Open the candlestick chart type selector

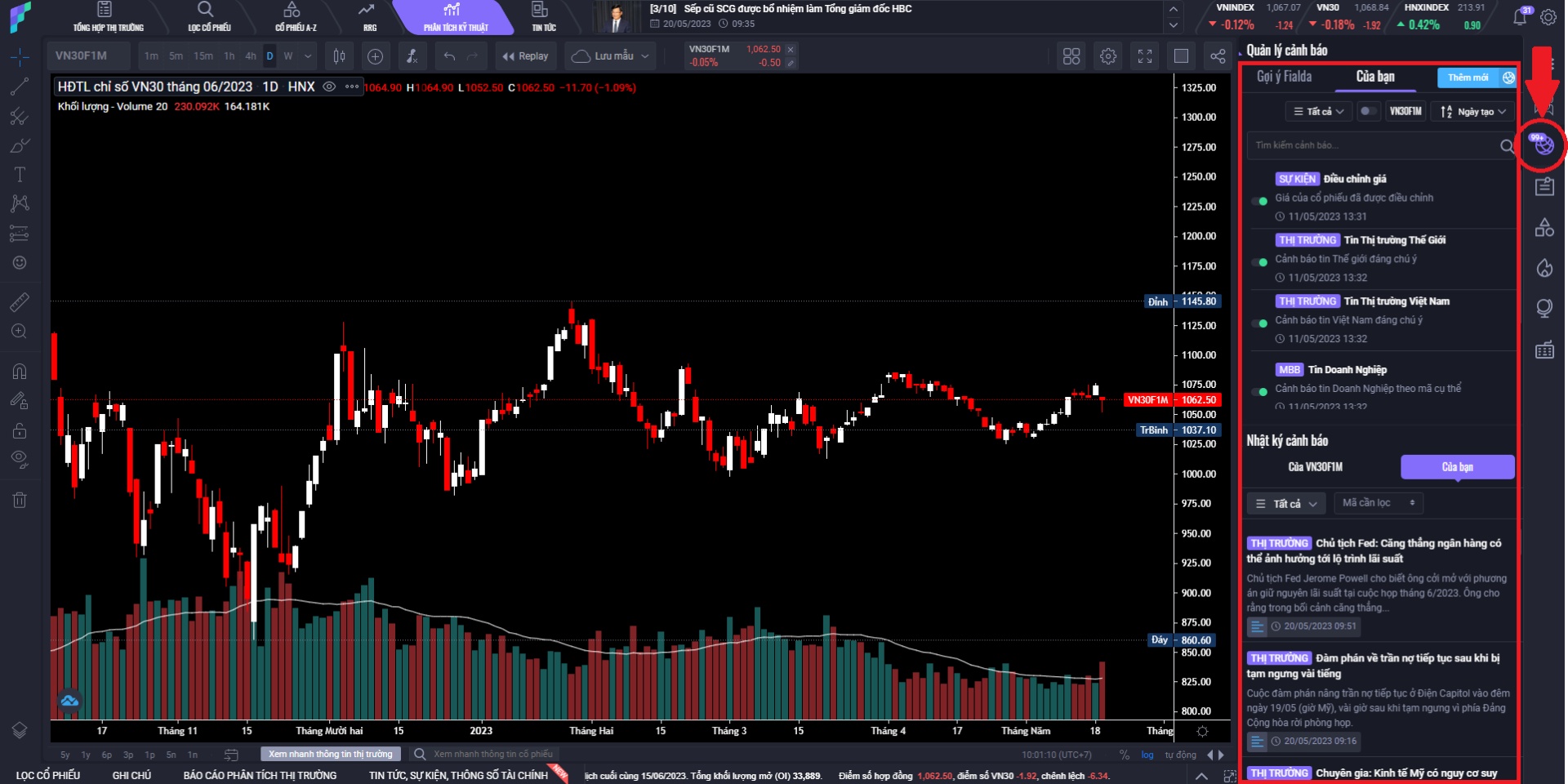point(339,56)
